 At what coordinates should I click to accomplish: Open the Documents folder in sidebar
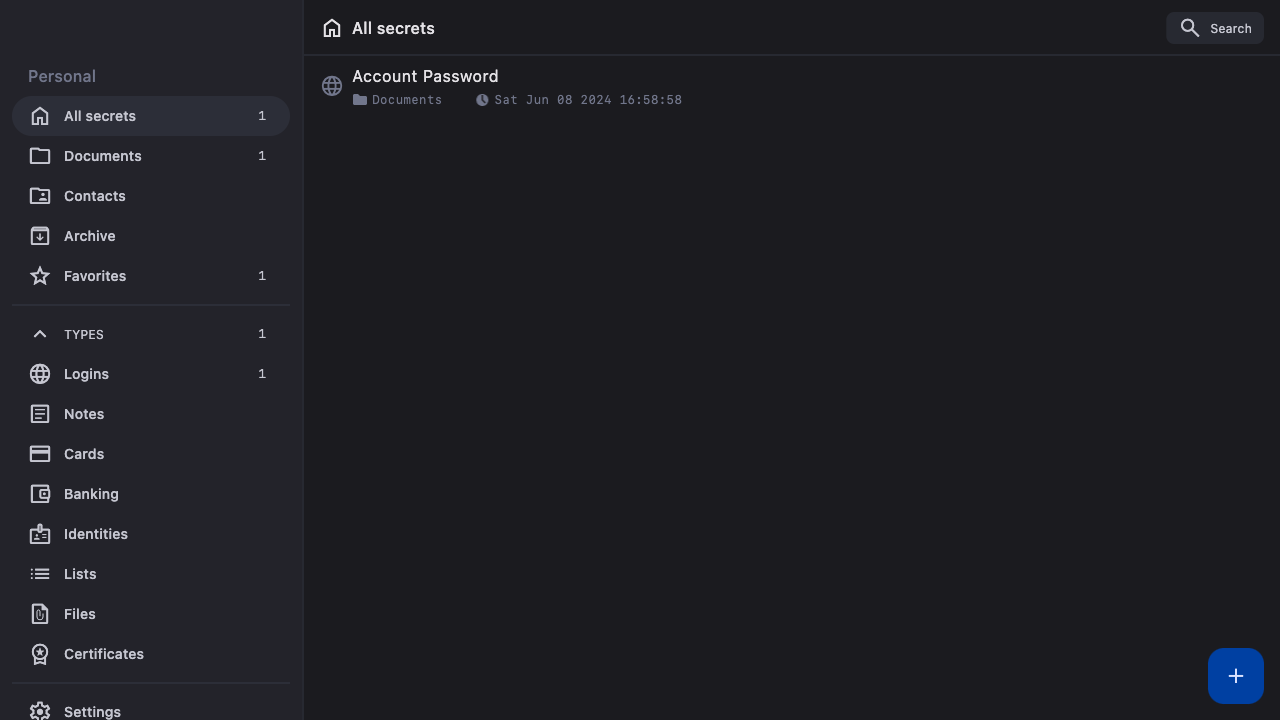pos(102,156)
